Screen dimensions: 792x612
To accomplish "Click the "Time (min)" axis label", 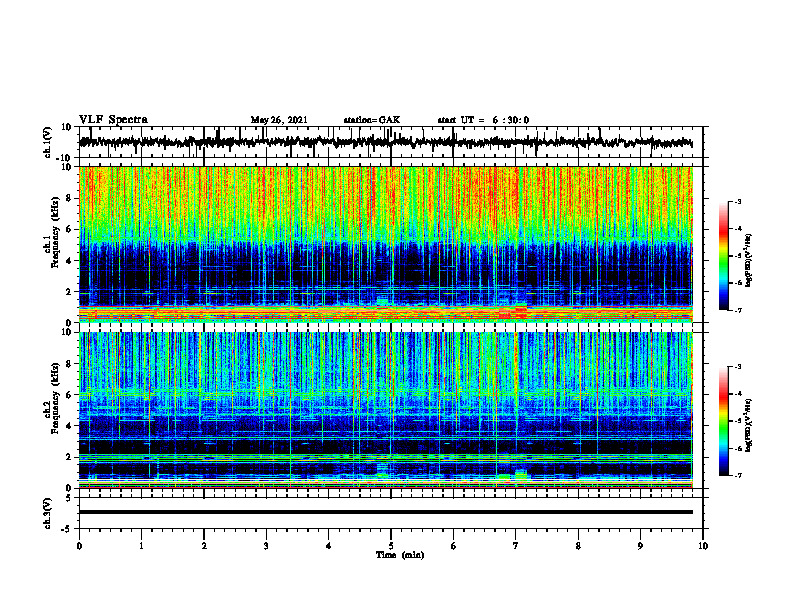I will point(400,555).
